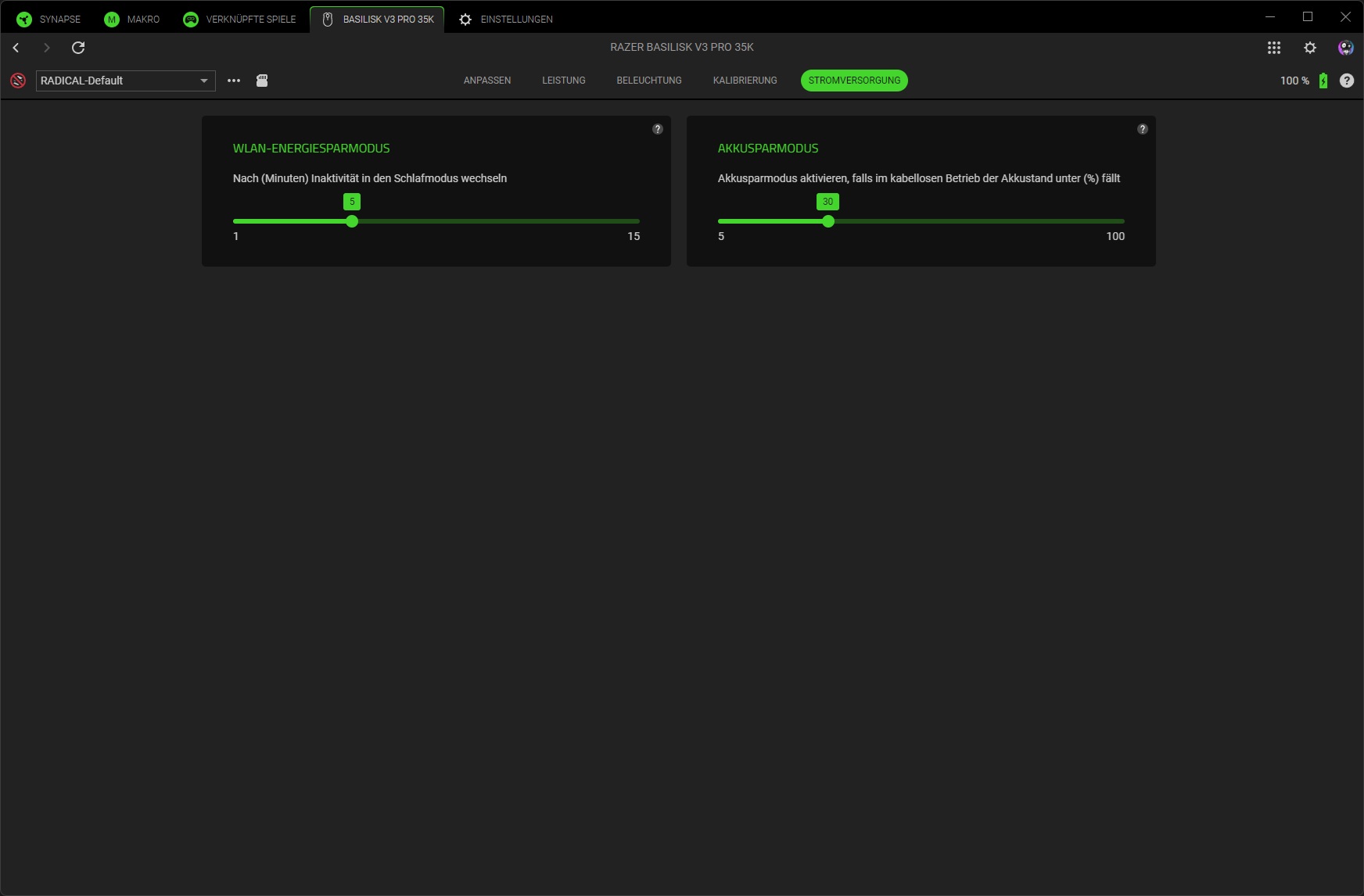The width and height of the screenshot is (1364, 896).
Task: Click the help icon in Akkusparmodus panel
Action: coord(1143,129)
